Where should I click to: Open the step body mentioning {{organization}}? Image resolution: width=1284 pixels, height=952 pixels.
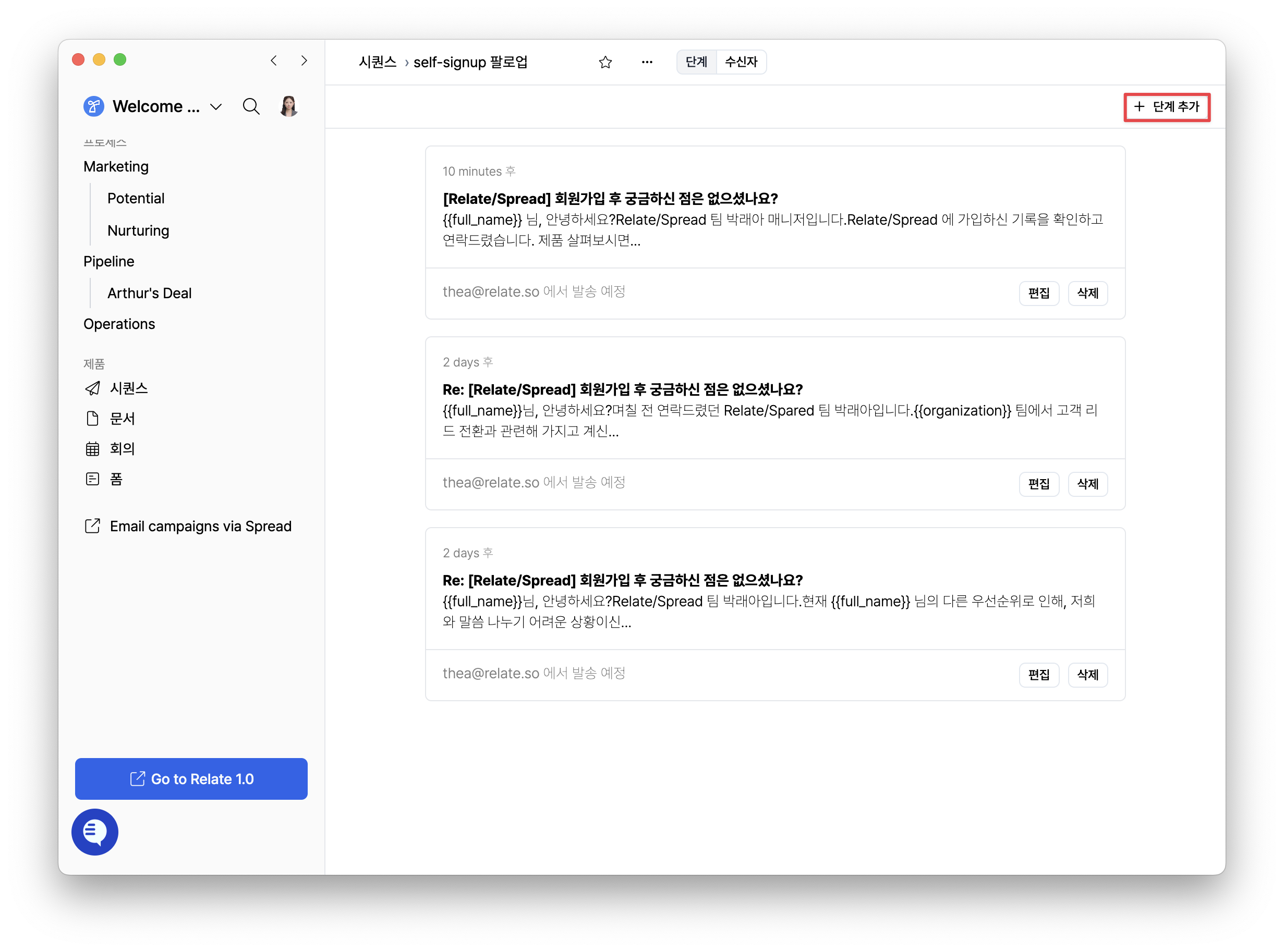(x=770, y=421)
